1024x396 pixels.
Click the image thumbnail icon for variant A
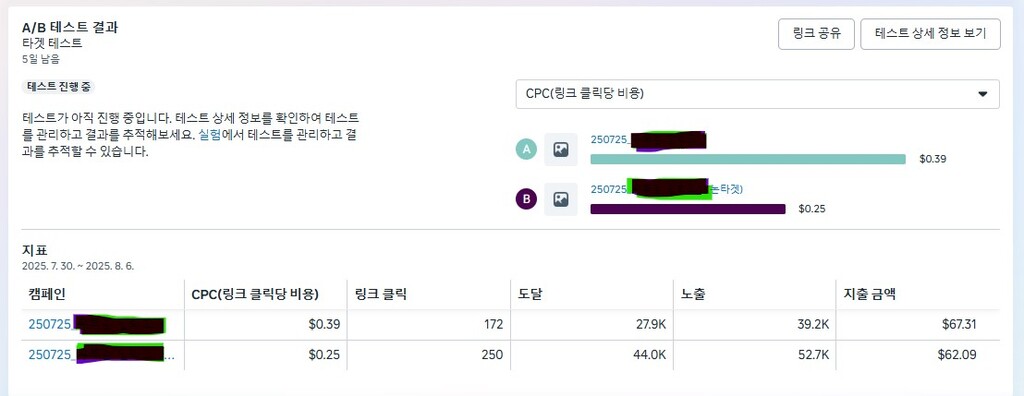coord(560,150)
